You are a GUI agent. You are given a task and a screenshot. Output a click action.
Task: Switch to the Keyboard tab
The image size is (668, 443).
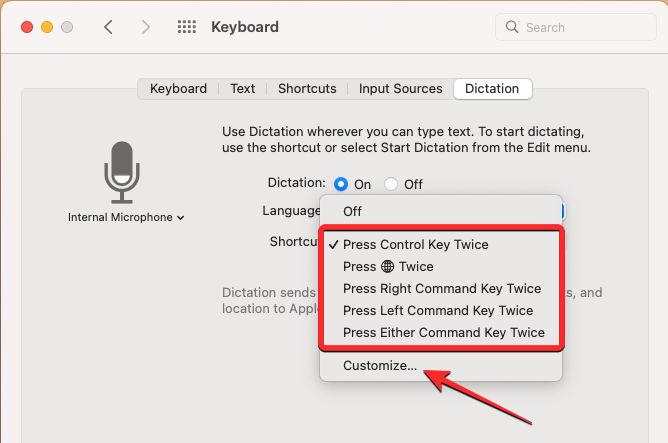(178, 89)
